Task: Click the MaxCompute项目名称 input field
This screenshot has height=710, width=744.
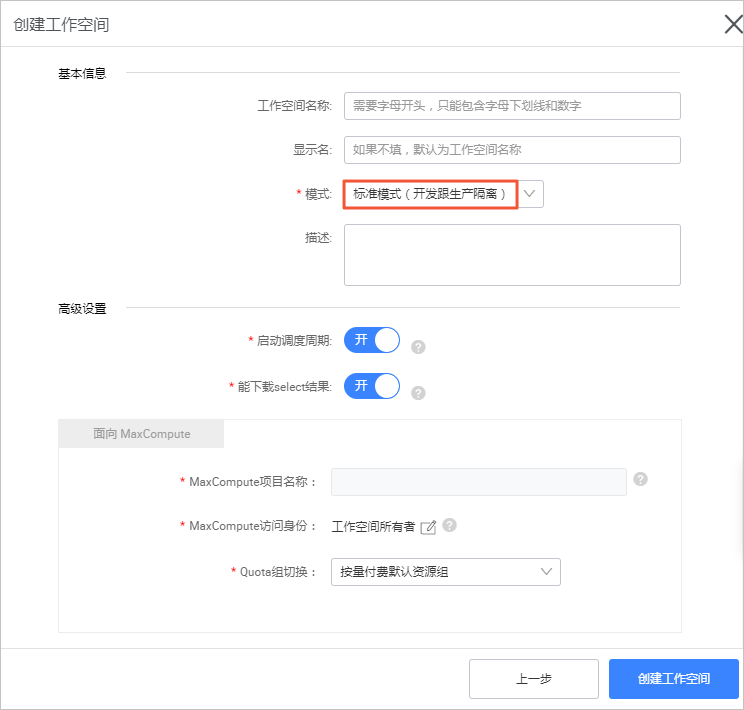Action: click(x=478, y=482)
